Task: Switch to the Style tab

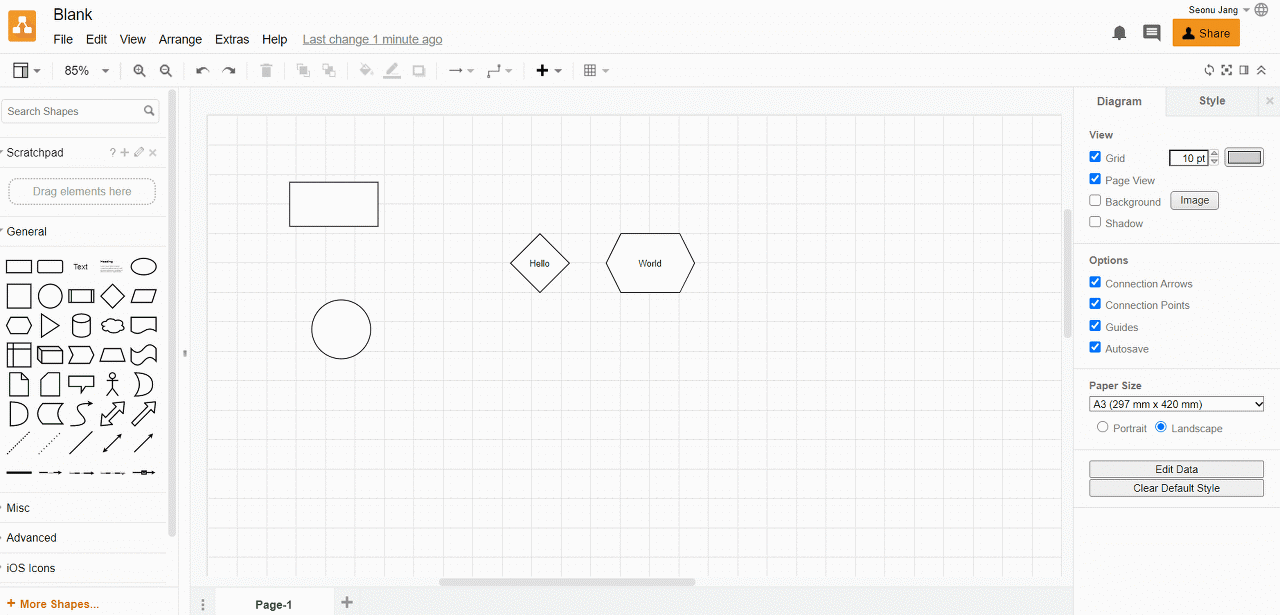Action: (1212, 101)
